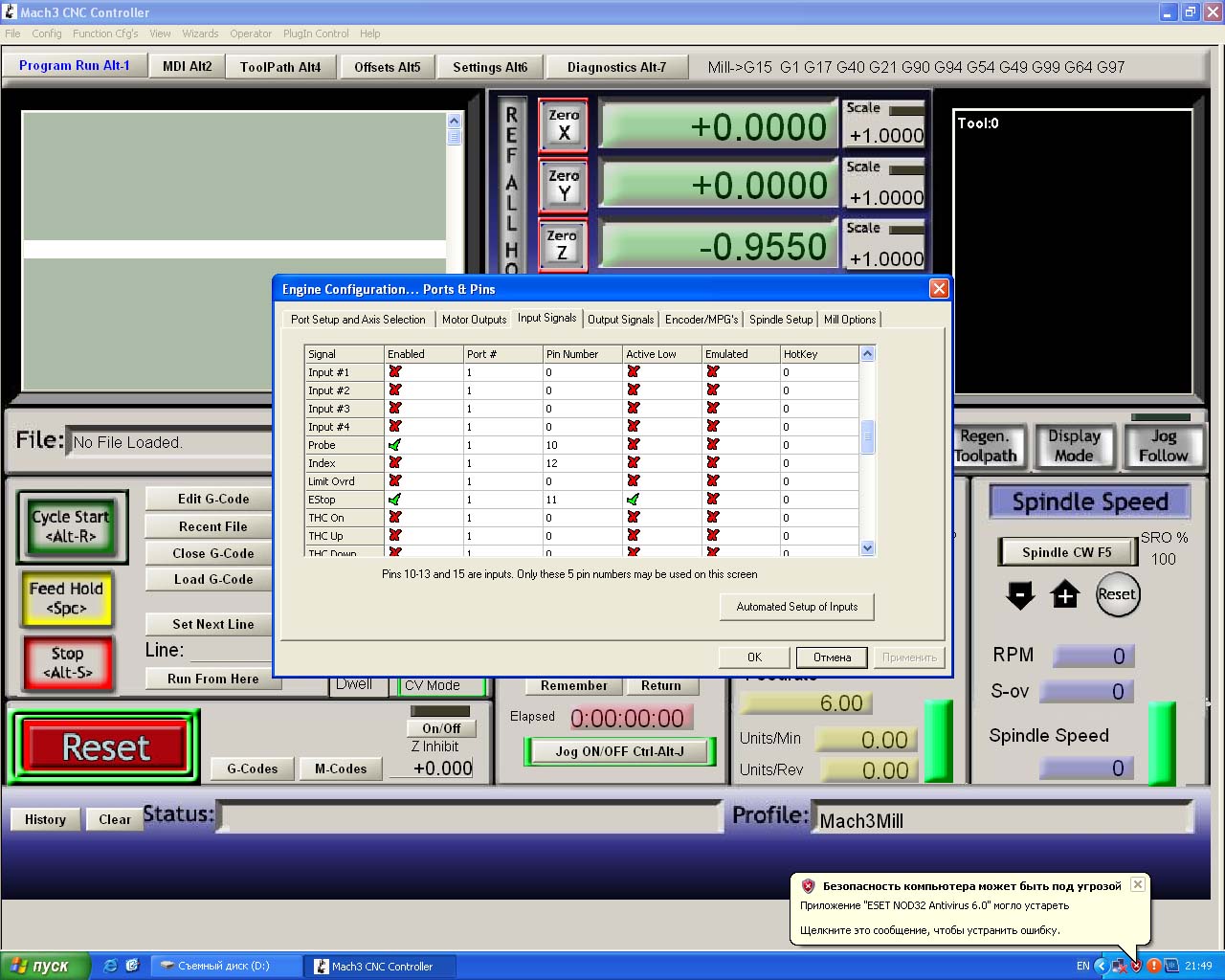Switch to the Output Signals tab
This screenshot has width=1225, height=980.
click(x=620, y=320)
